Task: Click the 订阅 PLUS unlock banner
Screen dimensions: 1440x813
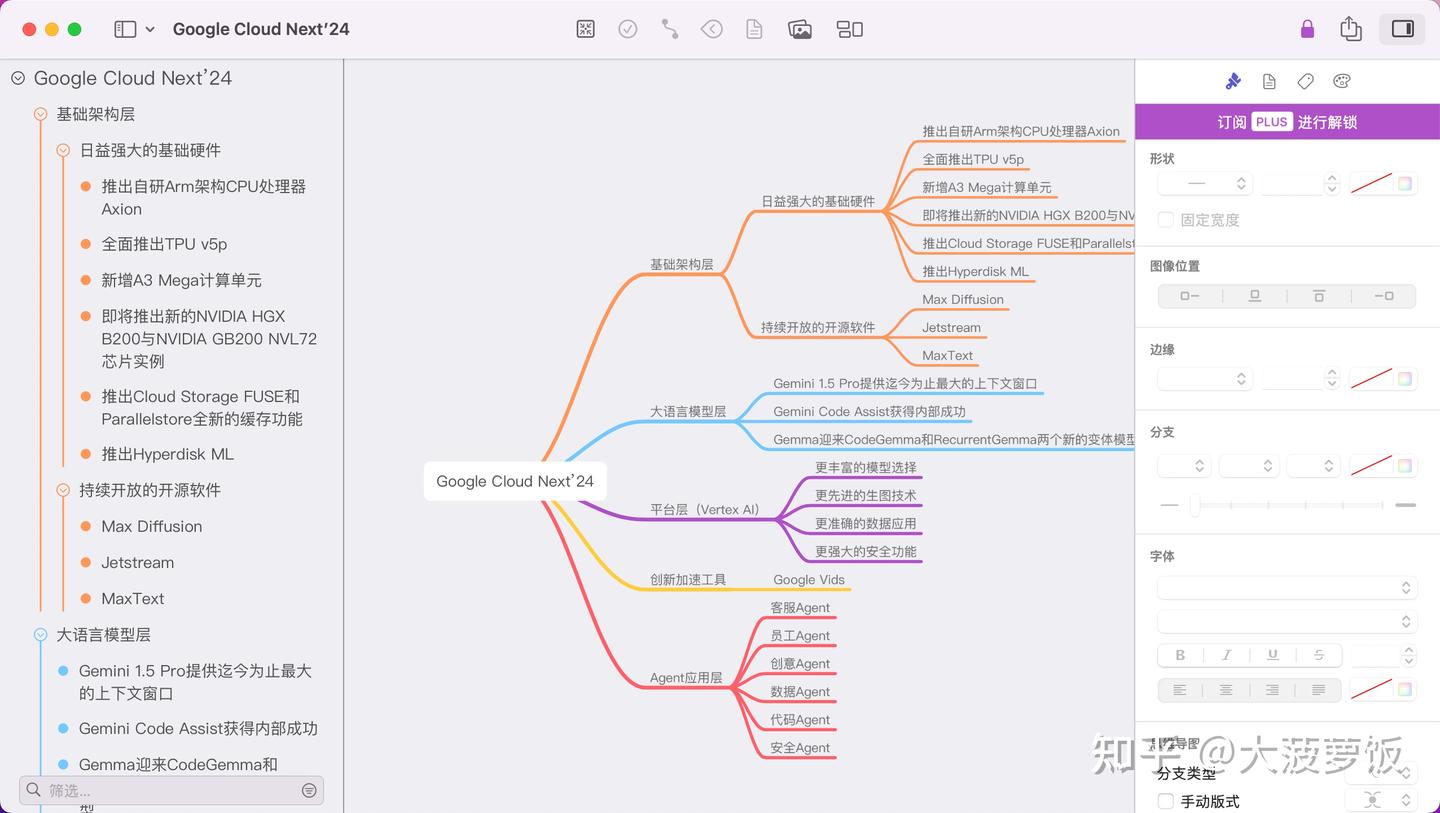Action: point(1286,121)
